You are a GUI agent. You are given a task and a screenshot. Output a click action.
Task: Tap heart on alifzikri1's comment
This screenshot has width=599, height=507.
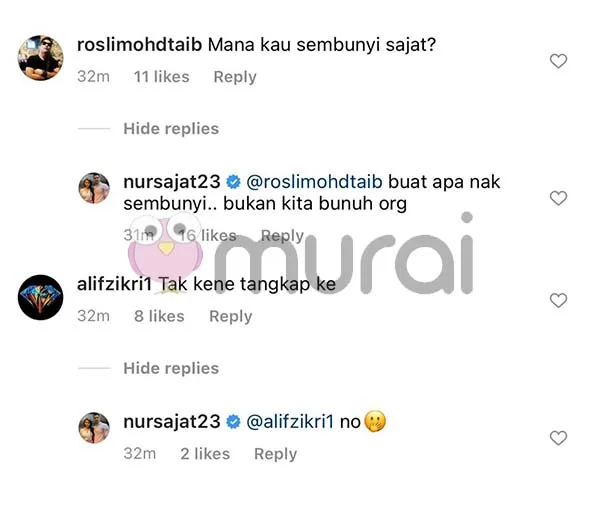[x=558, y=300]
